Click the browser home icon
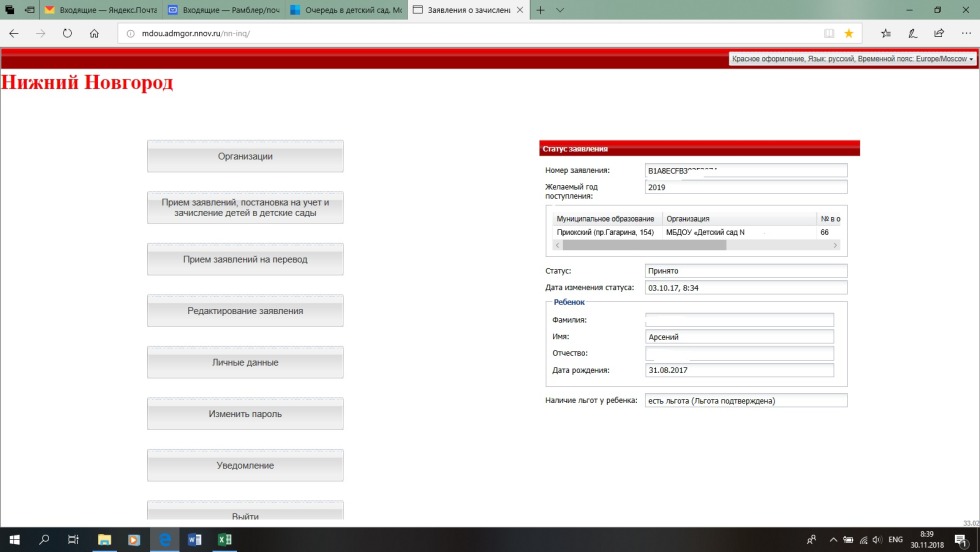 pos(94,32)
